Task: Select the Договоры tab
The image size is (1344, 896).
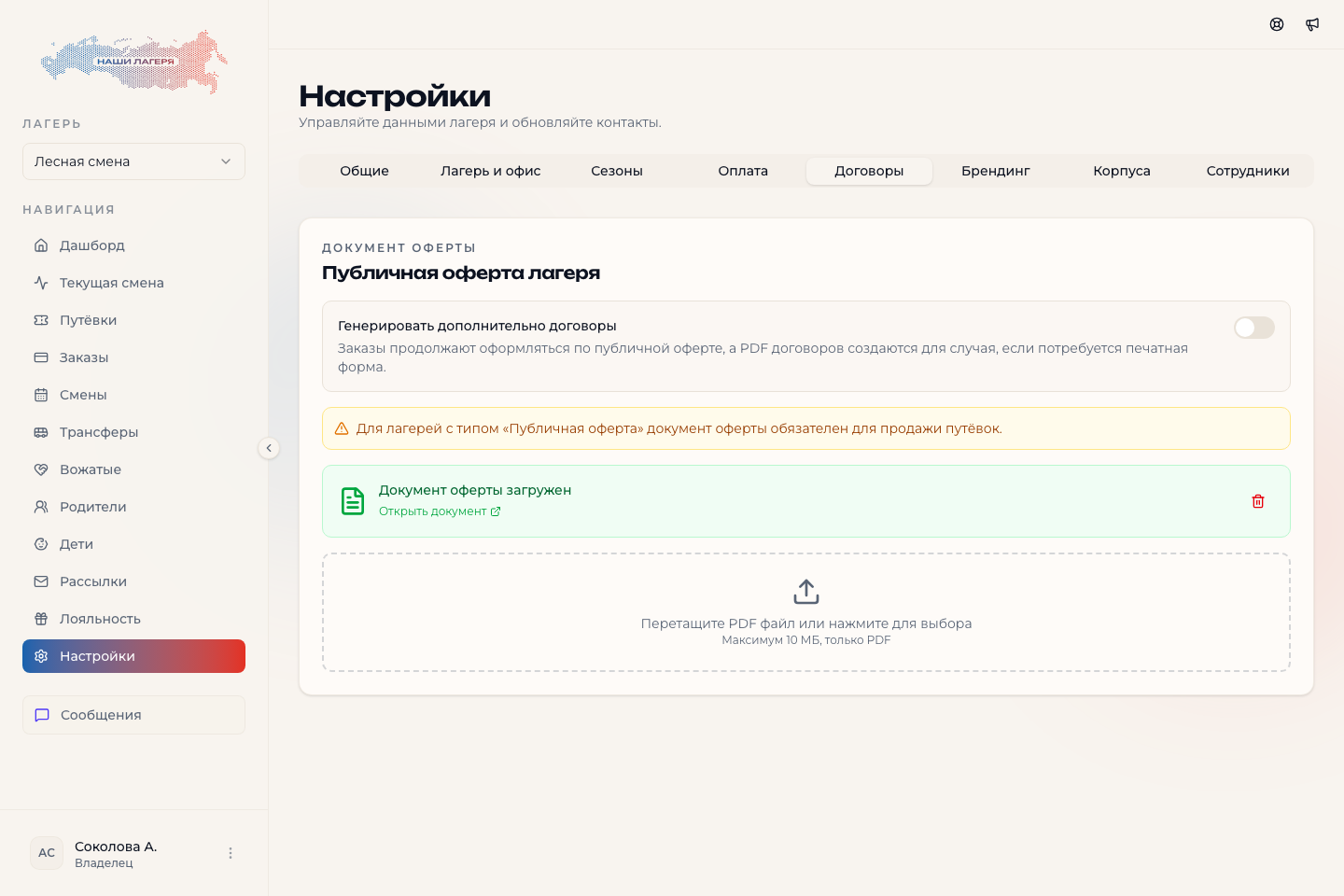Action: (x=869, y=171)
